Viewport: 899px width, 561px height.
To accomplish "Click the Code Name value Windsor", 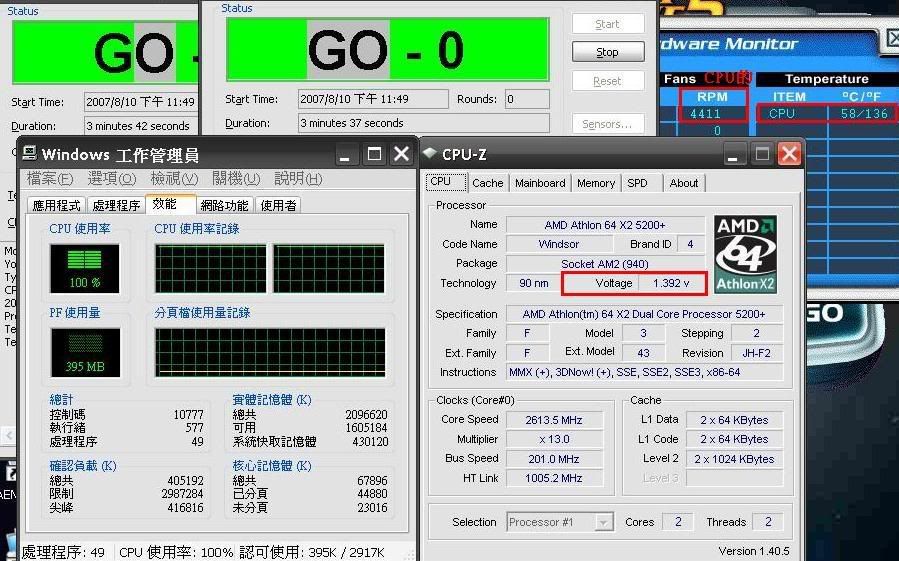I will (x=558, y=244).
